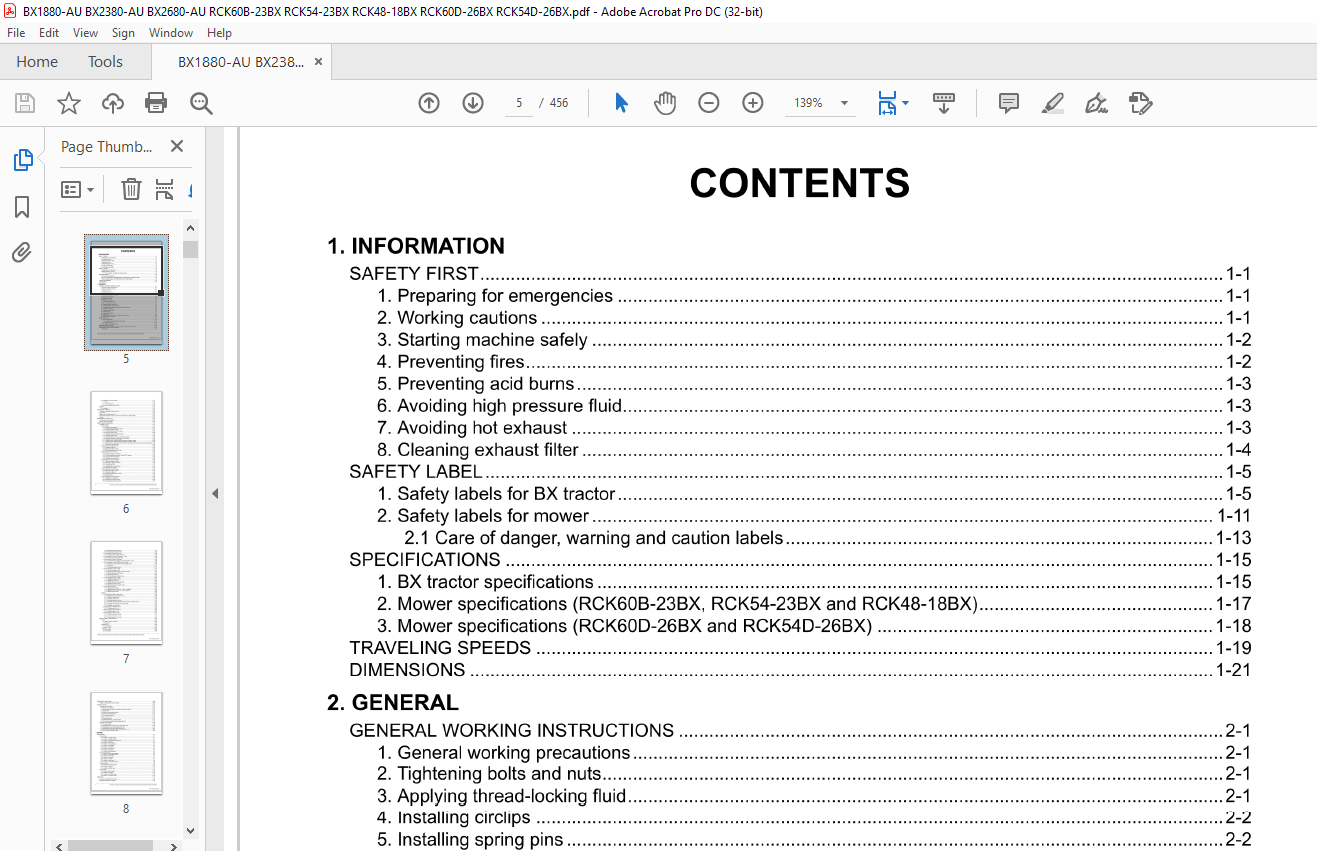Open Applying thread-locking fluid entry
The image size is (1317, 851).
pos(814,796)
